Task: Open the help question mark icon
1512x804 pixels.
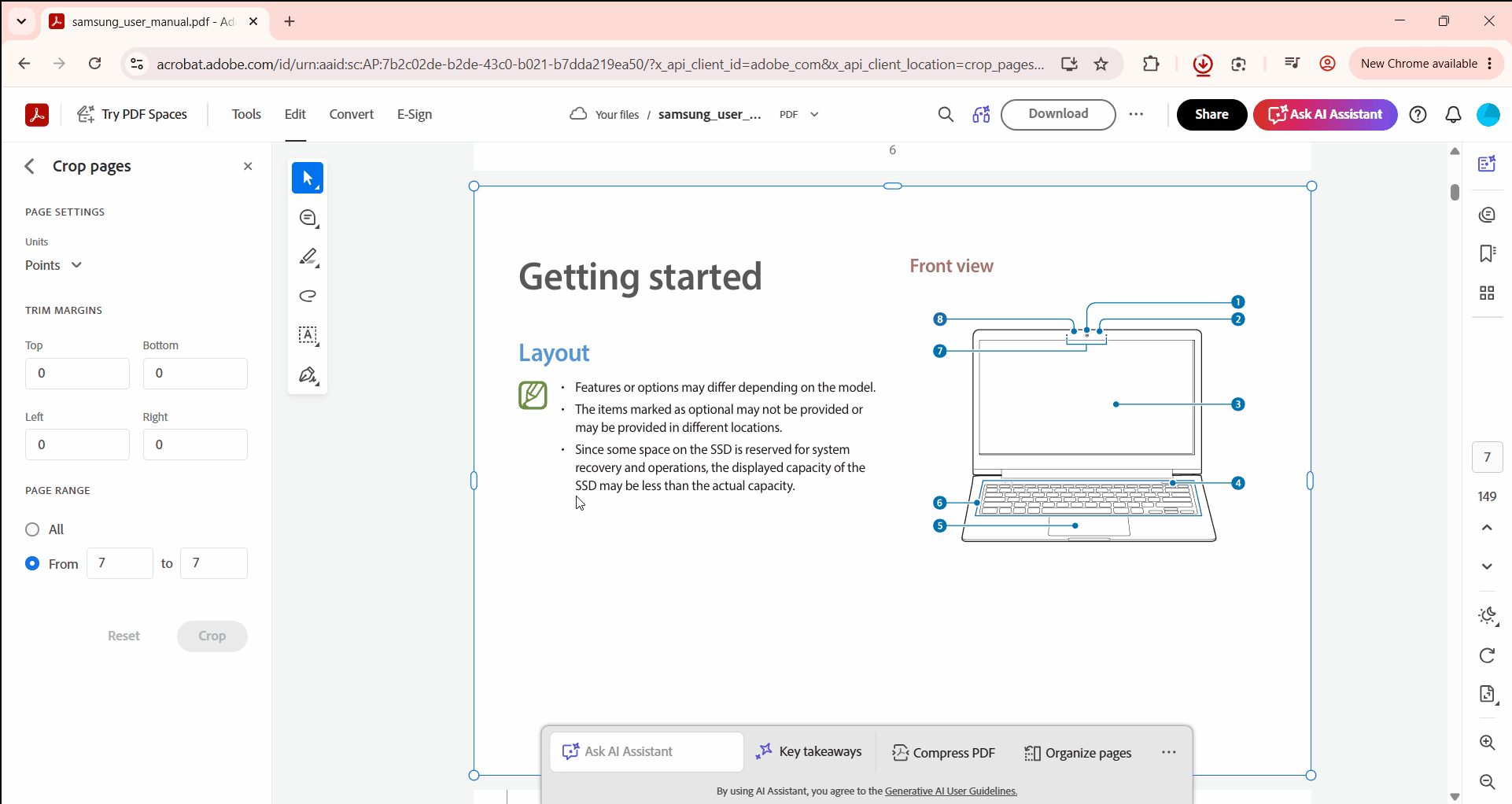Action: coord(1418,115)
